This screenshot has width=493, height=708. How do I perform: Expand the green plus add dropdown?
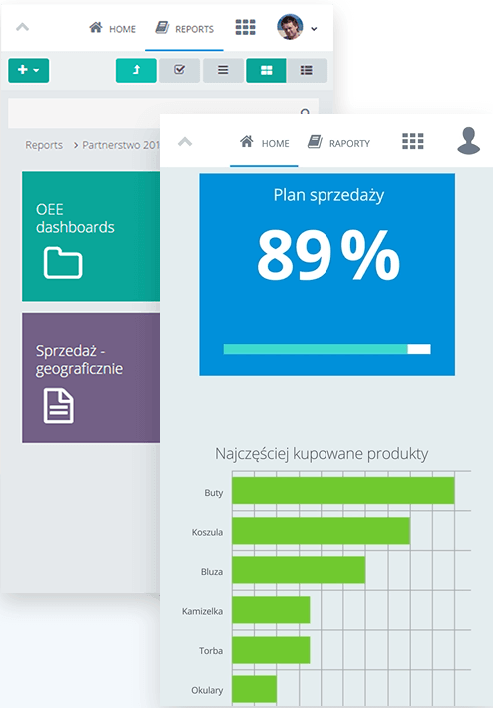point(29,70)
